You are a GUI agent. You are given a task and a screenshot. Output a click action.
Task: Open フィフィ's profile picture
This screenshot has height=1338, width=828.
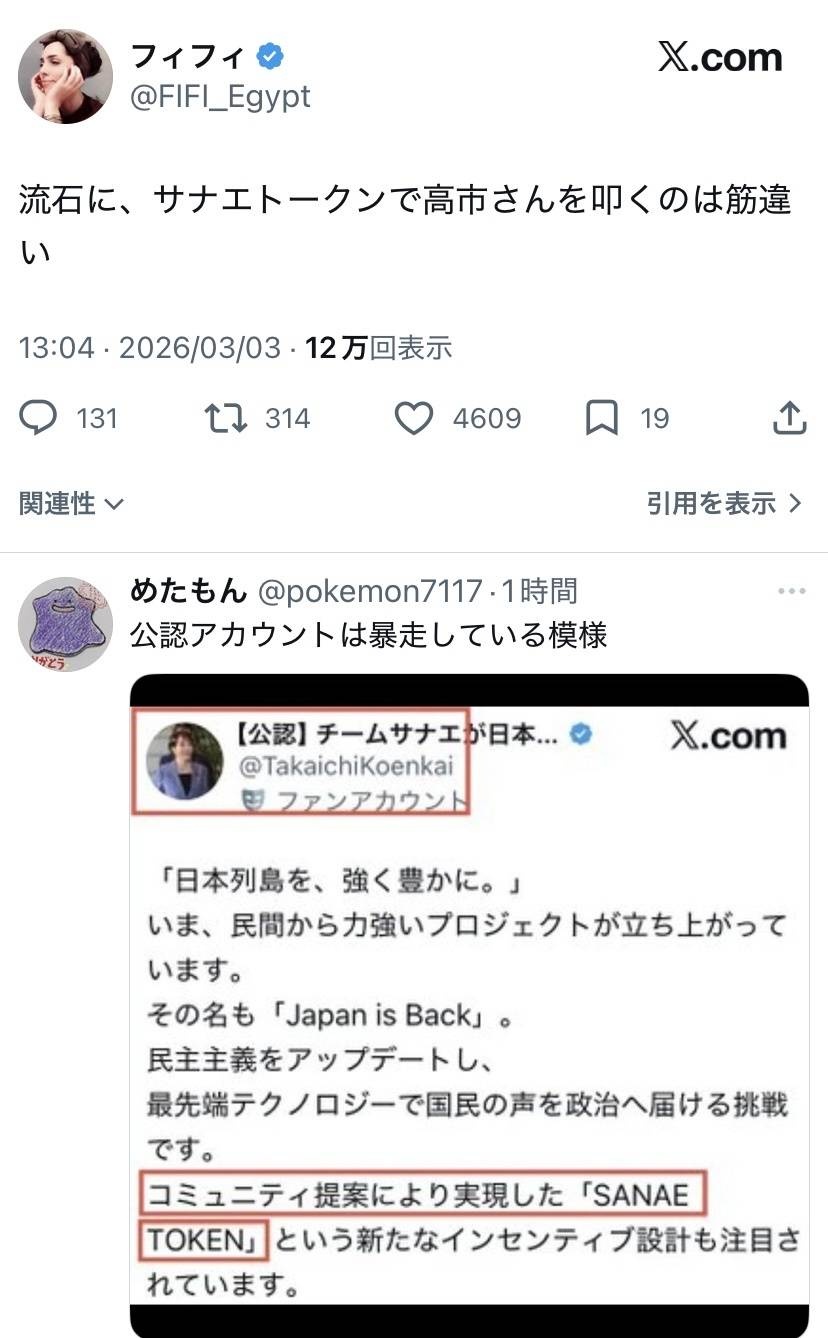pyautogui.click(x=65, y=76)
